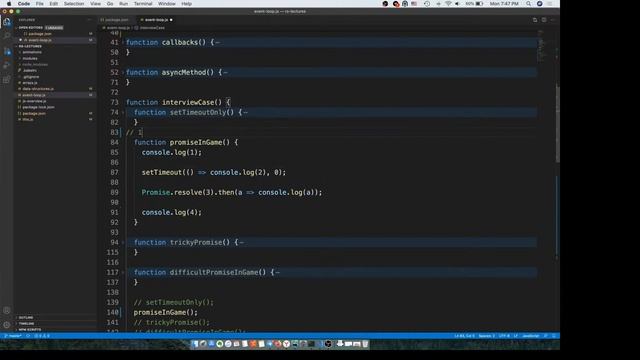Click interviewCase in the breadcrumb

(152, 28)
